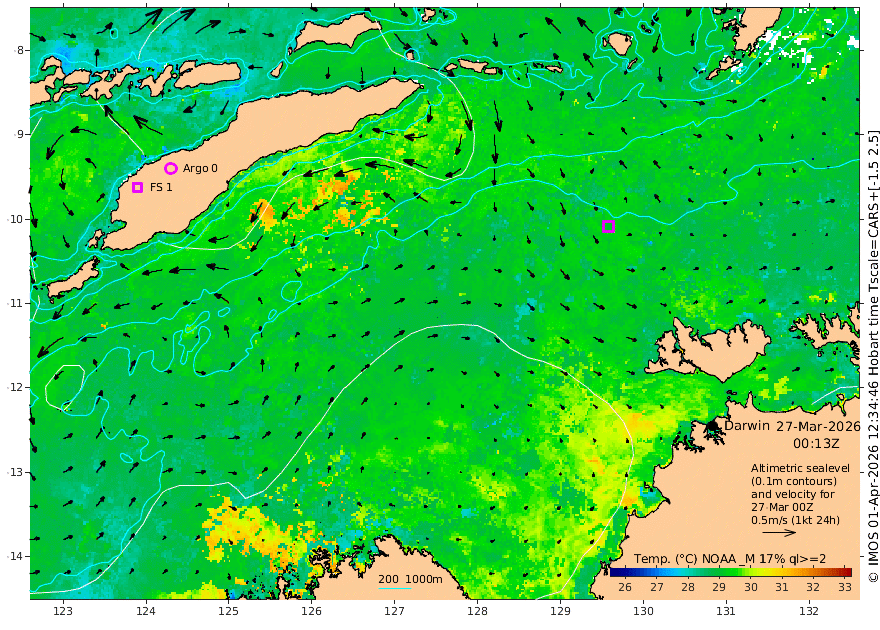Click the 128 longitude axis label
Screen dimensions: 880x630
(477, 611)
